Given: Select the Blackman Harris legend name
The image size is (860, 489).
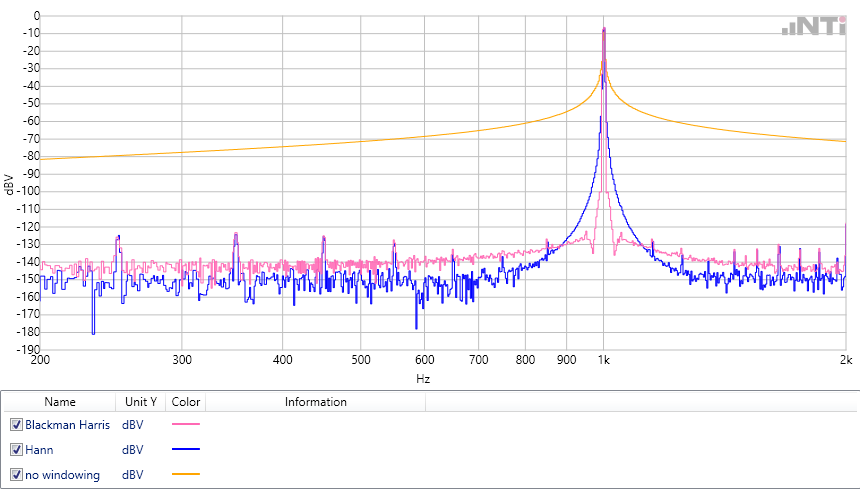Looking at the screenshot, I should [x=67, y=425].
